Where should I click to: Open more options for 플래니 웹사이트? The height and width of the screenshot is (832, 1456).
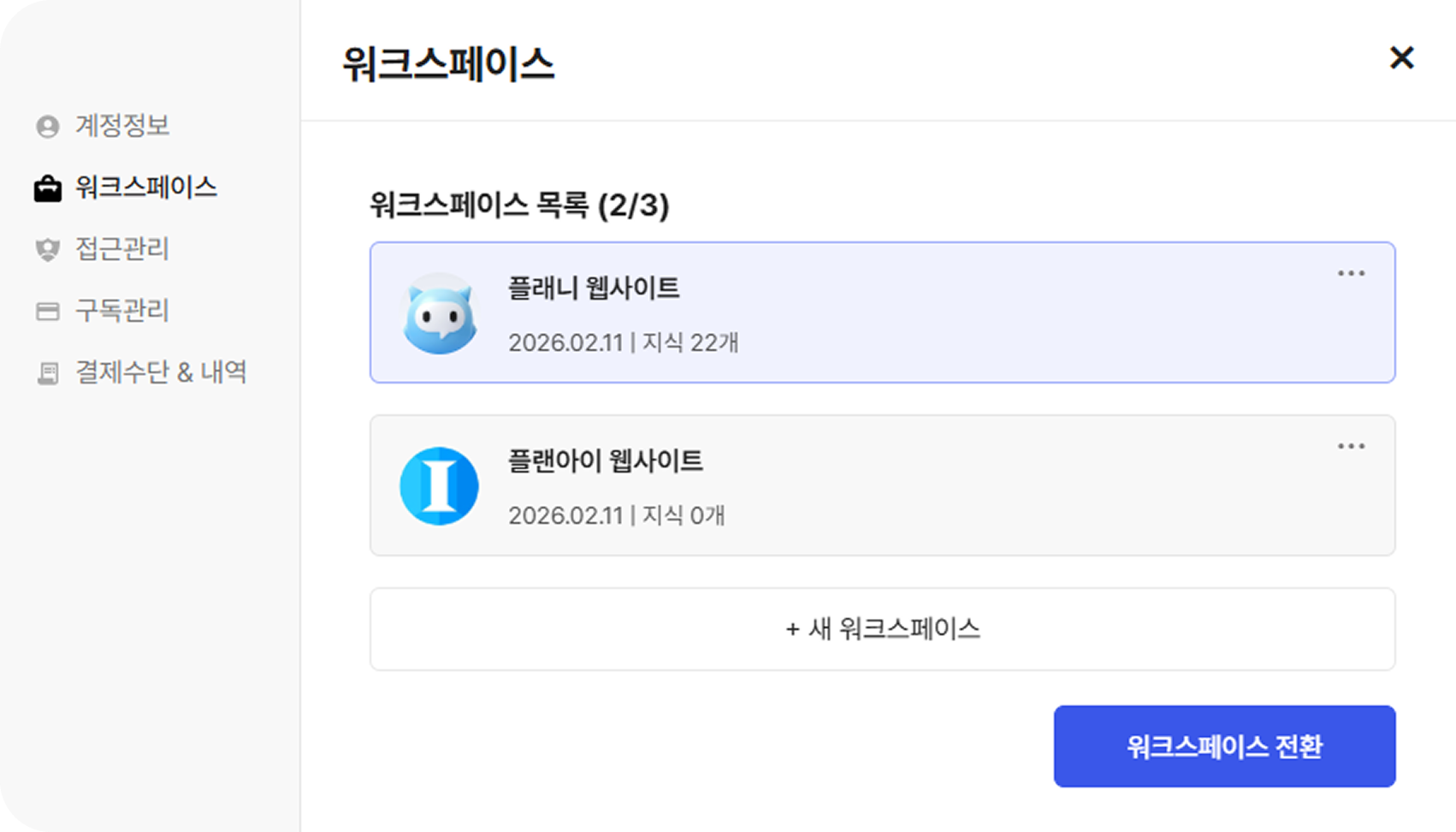point(1351,274)
